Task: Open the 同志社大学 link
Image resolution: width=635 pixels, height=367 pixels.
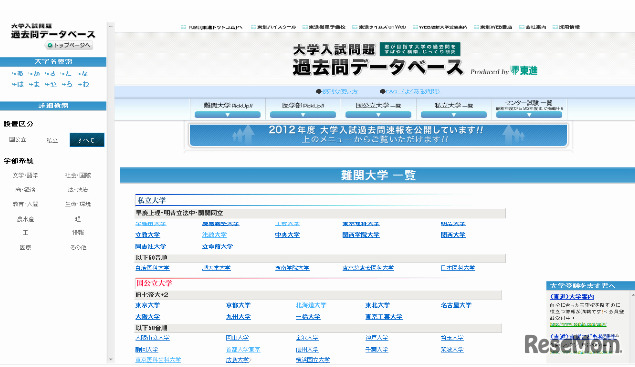Action: (x=151, y=246)
